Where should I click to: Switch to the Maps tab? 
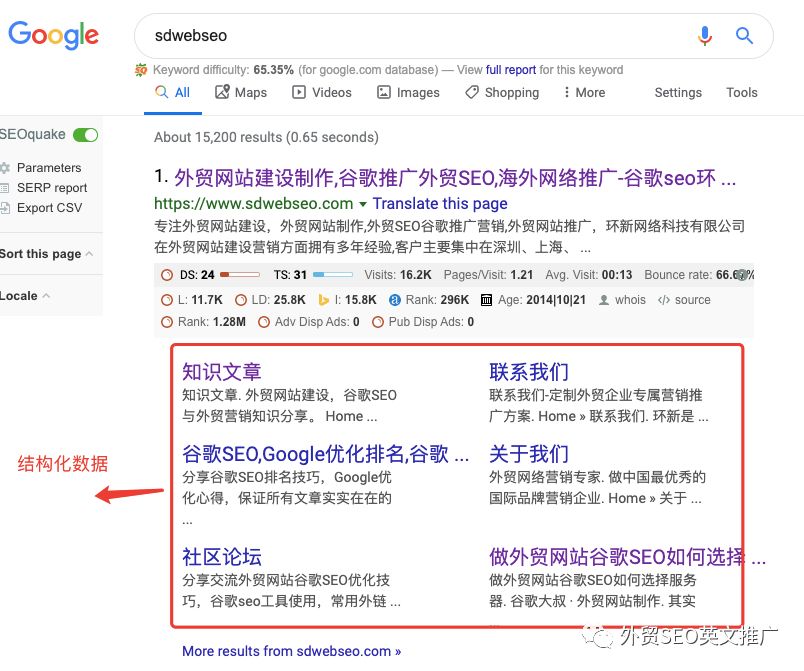(241, 92)
